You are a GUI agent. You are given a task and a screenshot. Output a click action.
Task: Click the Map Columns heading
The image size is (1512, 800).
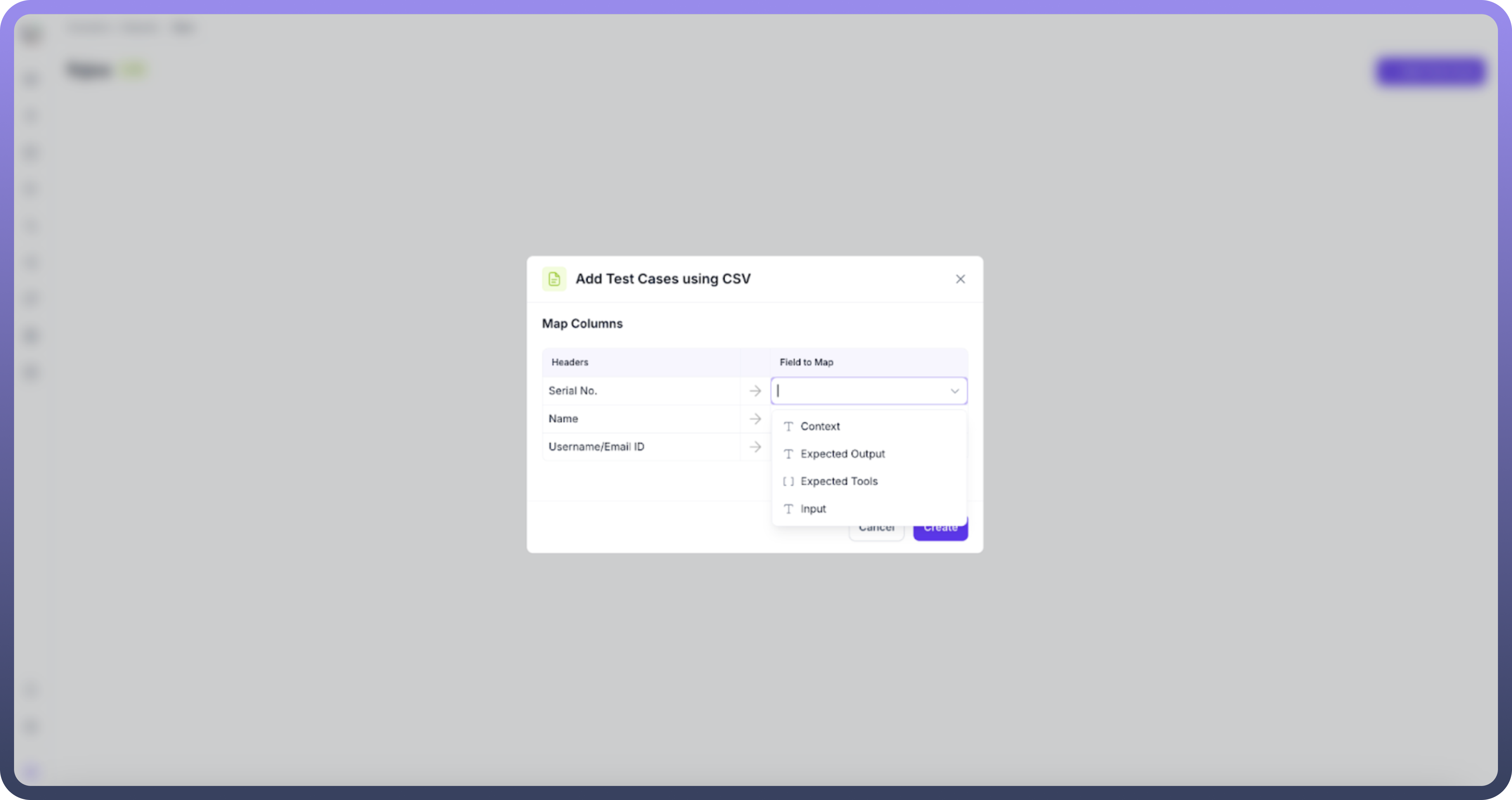coord(582,324)
